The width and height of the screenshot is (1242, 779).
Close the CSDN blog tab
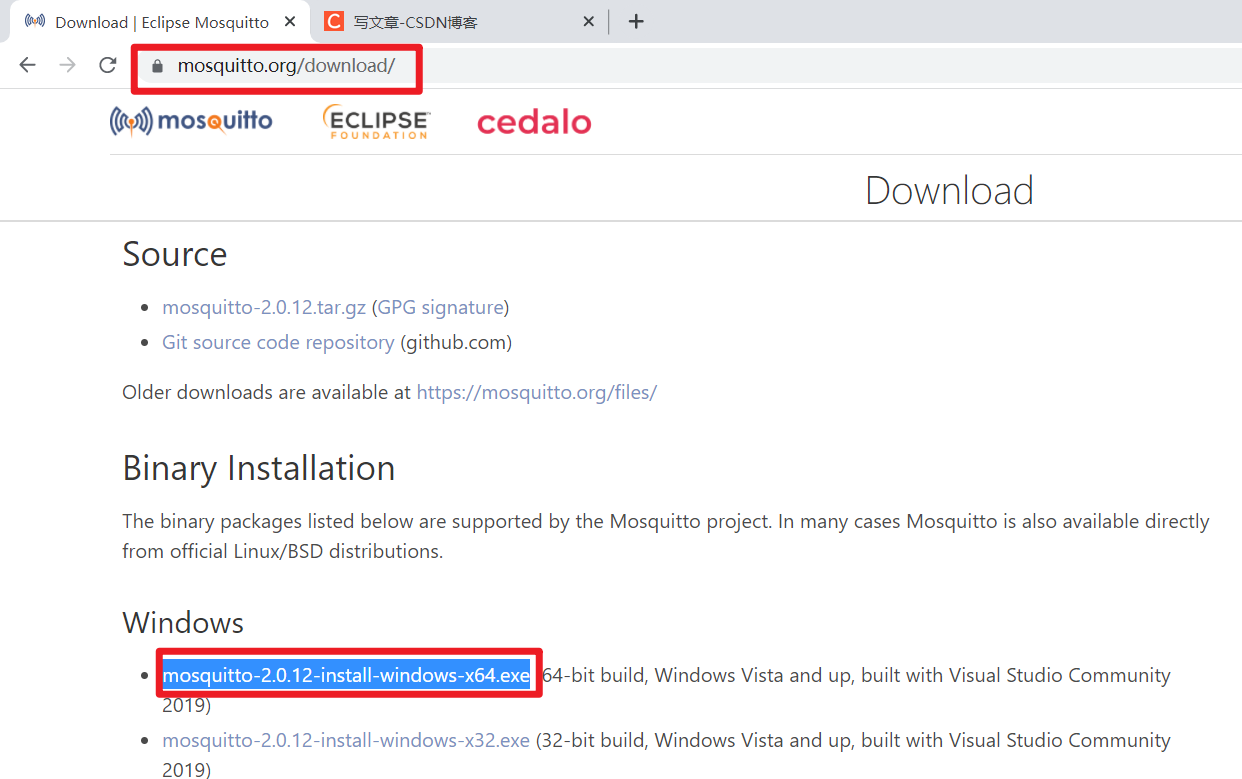point(588,21)
